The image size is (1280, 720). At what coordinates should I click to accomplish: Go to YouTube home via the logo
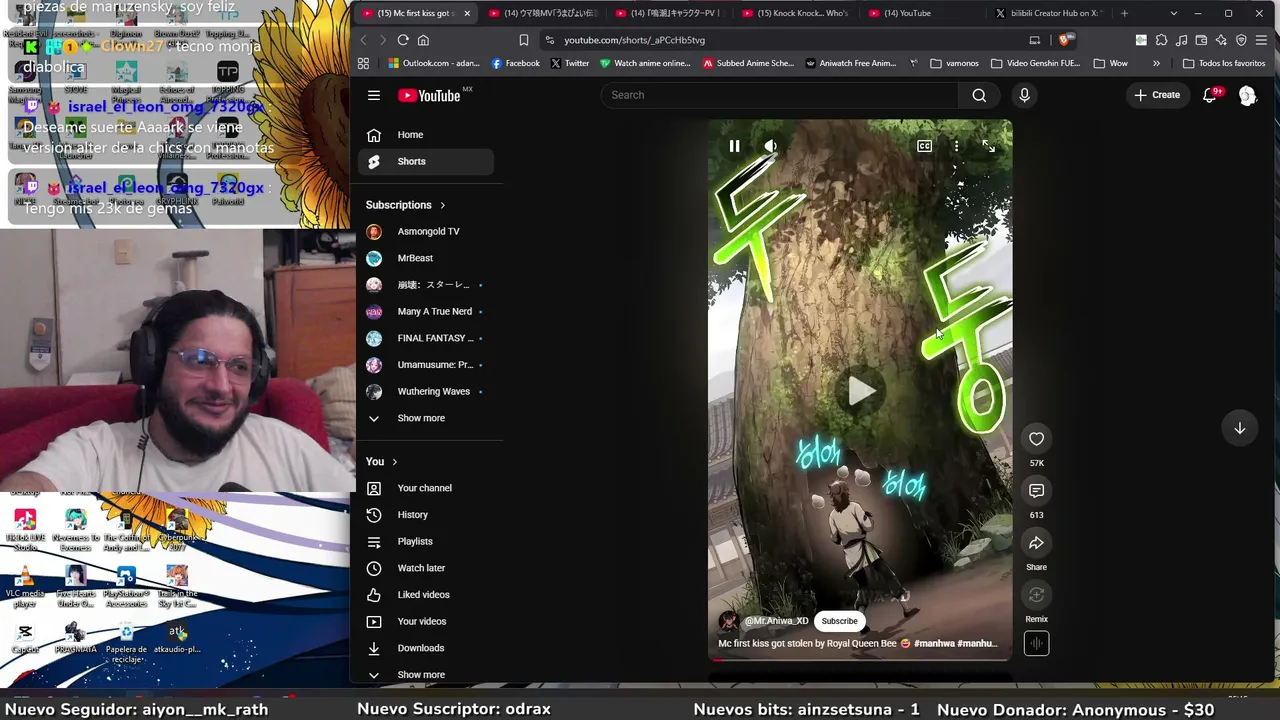[429, 96]
